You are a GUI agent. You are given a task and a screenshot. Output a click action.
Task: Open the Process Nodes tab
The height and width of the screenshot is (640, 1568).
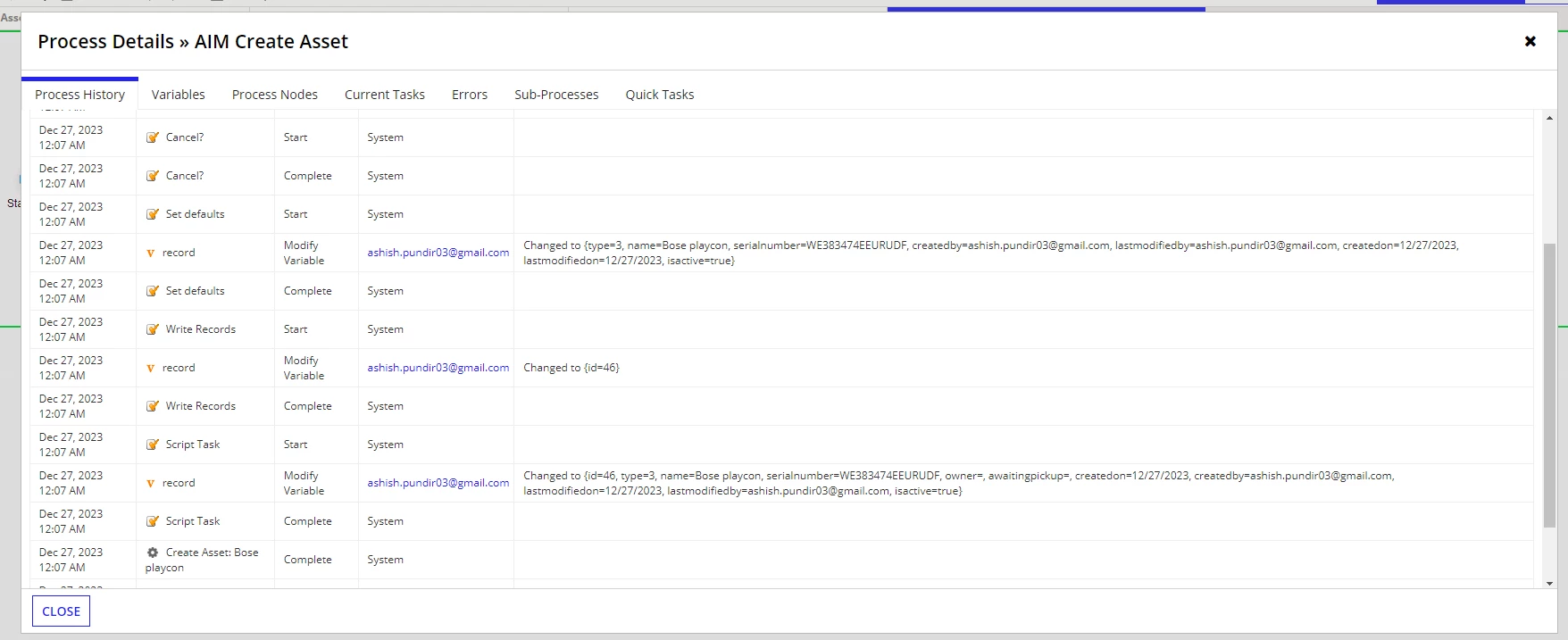pos(275,95)
